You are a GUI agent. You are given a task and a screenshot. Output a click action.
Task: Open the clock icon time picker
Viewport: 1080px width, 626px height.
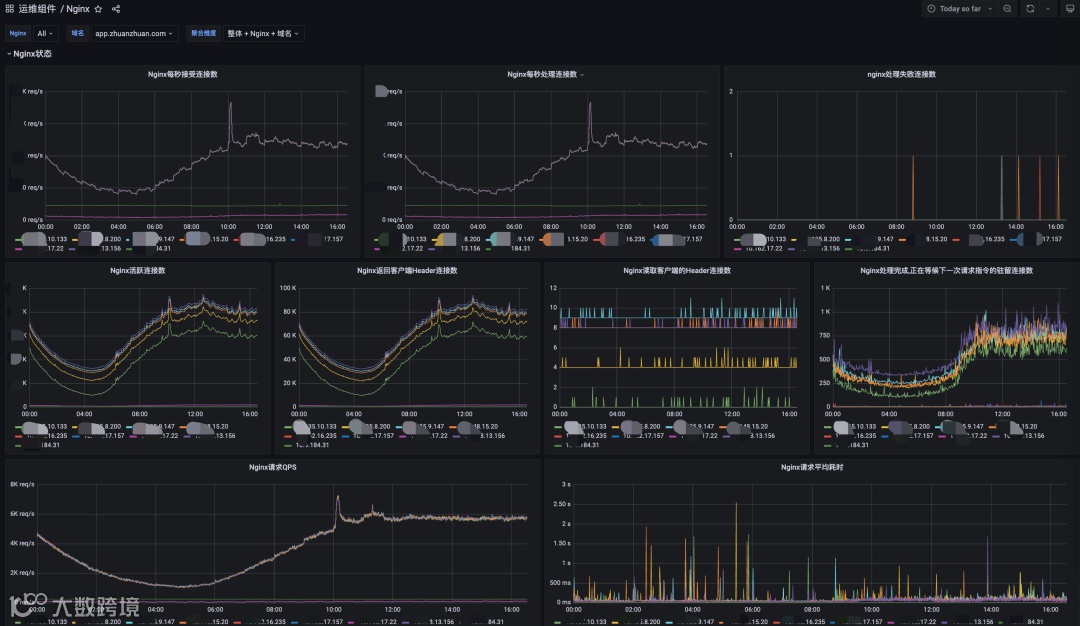pyautogui.click(x=931, y=9)
